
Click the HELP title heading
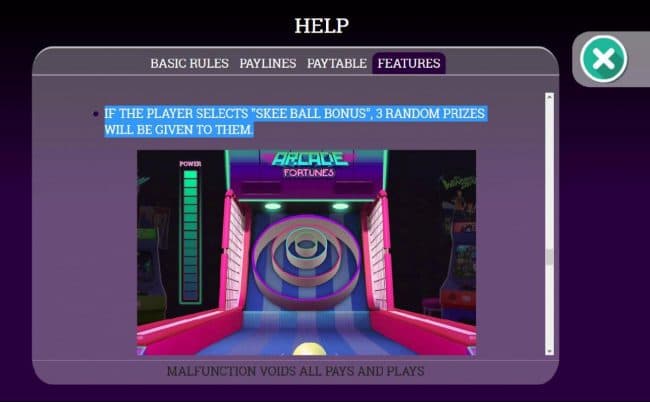pos(321,25)
